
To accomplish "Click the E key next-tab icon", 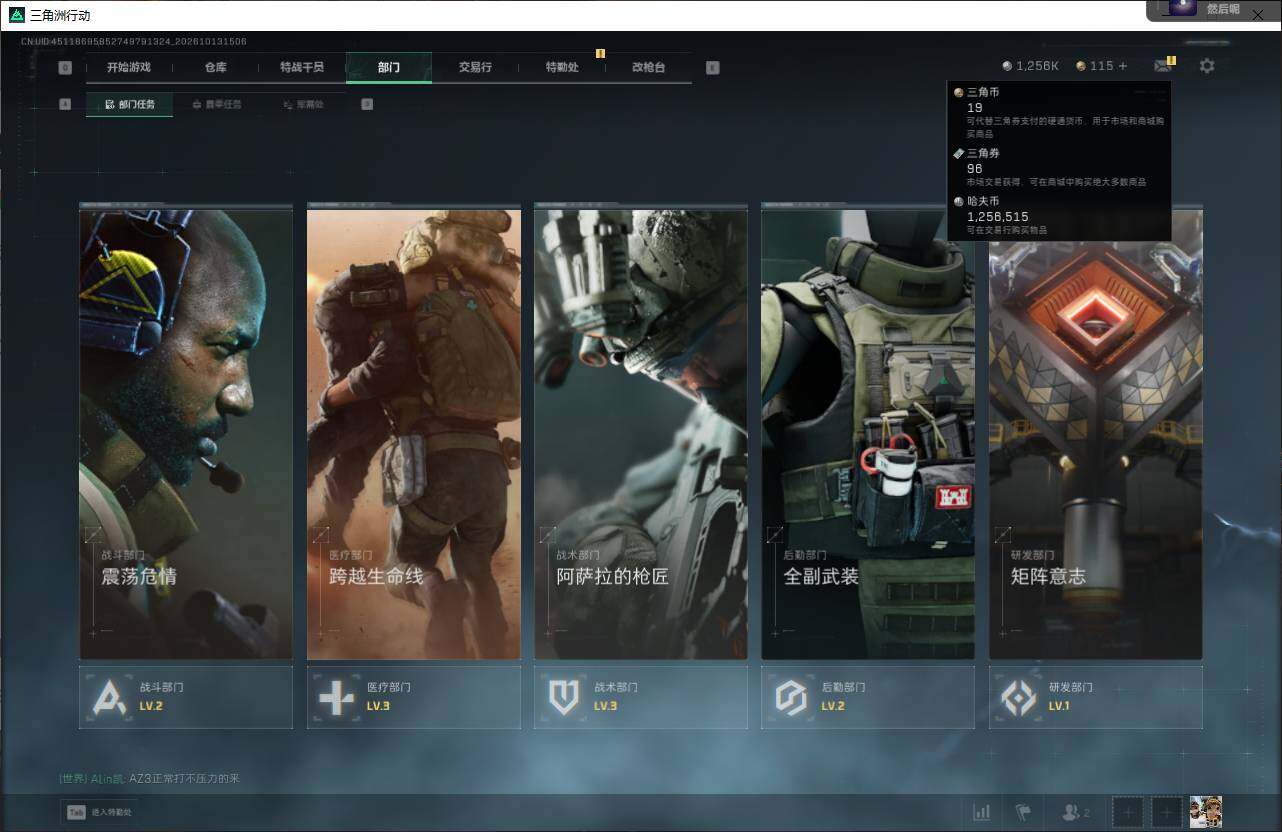I will [712, 68].
